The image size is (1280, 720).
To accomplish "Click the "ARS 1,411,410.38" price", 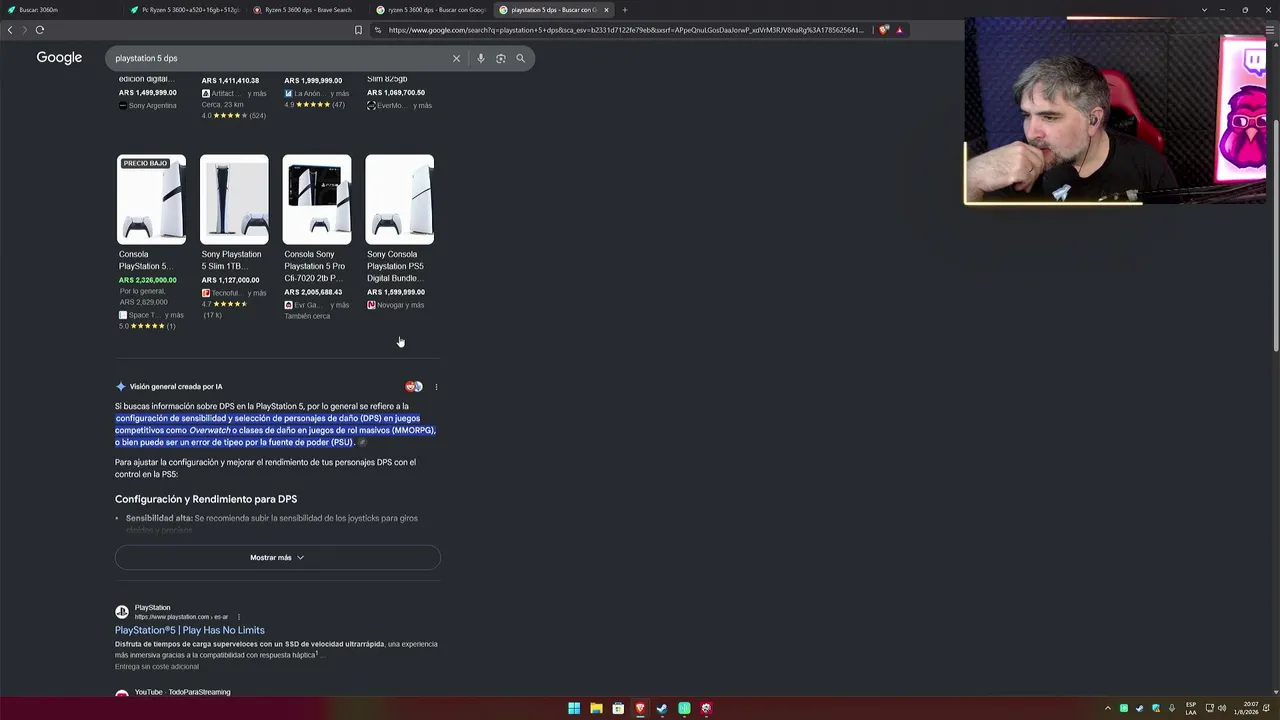I will coord(230,81).
